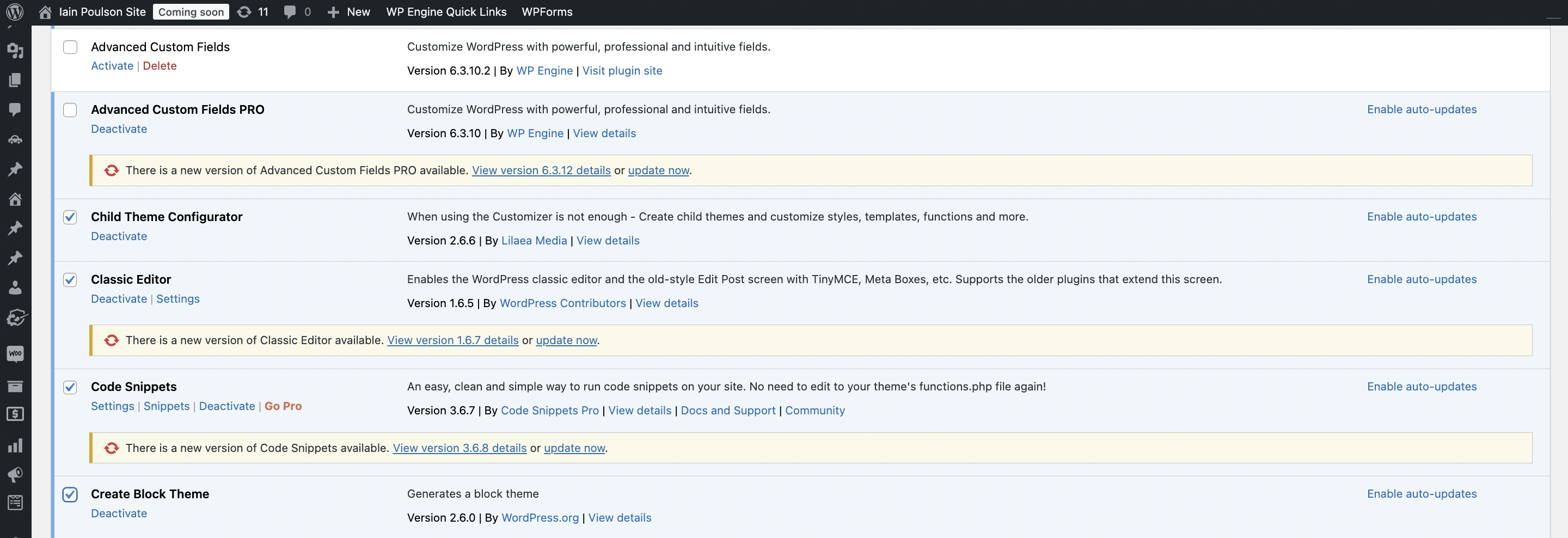Open Media from the sidebar icon
Screen dimensions: 1568x538
(15, 51)
